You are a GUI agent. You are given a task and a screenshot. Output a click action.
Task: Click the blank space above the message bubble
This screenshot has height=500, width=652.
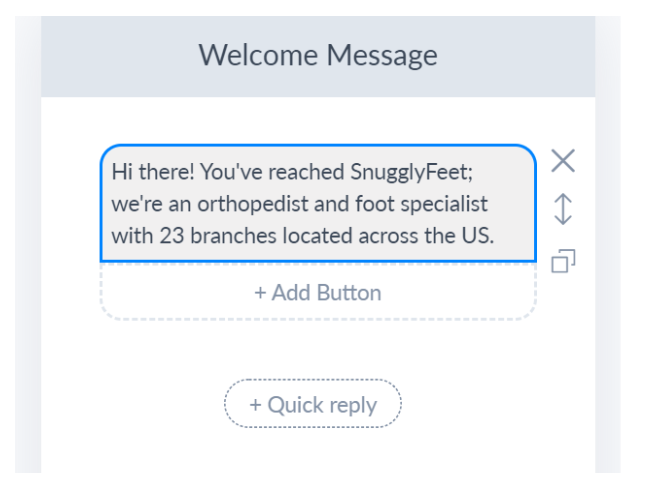pos(318,121)
